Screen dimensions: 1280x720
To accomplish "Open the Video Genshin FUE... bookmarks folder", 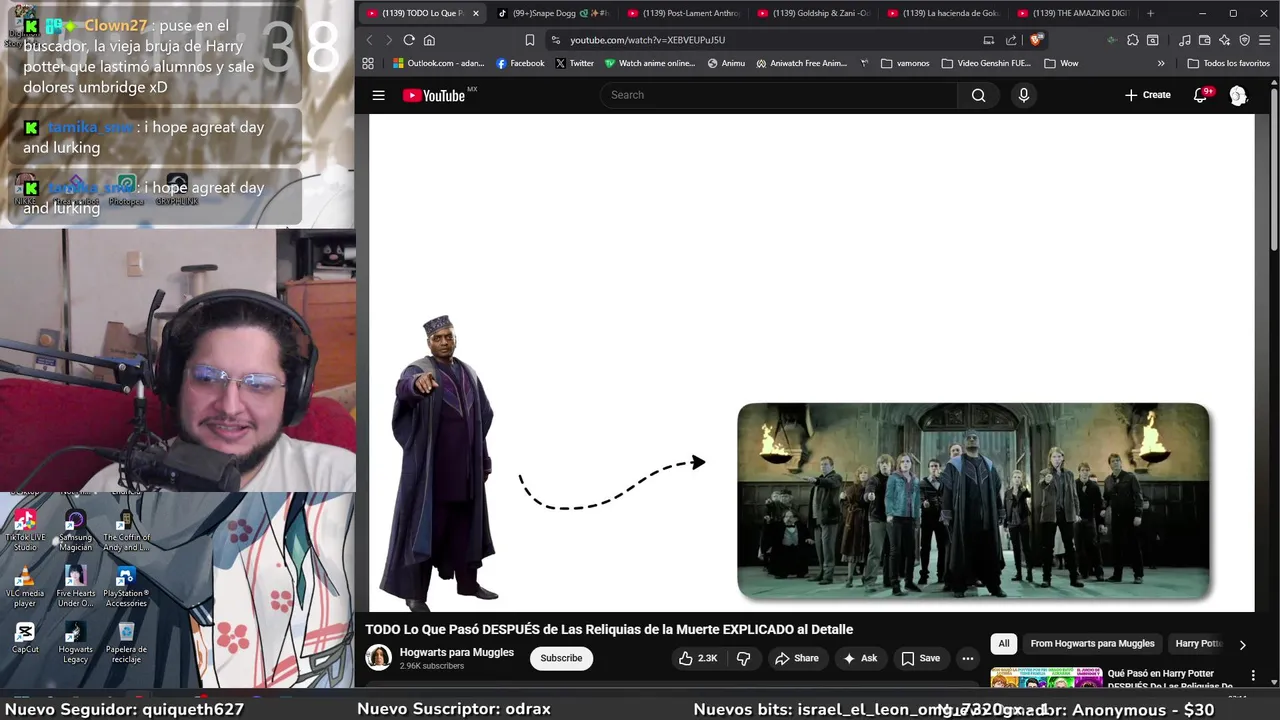I will [985, 63].
